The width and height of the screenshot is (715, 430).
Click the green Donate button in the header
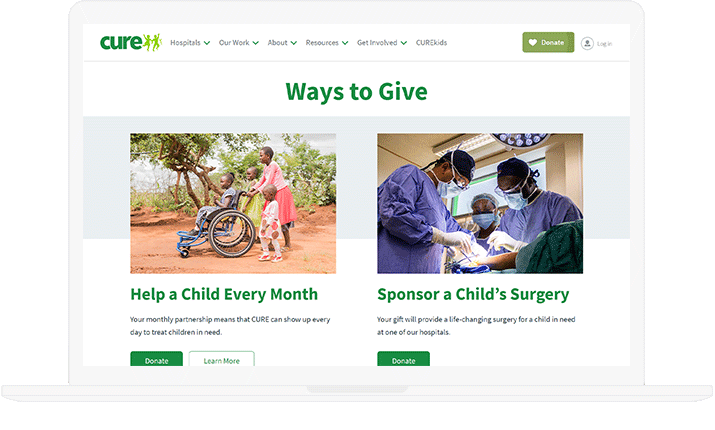pyautogui.click(x=548, y=42)
